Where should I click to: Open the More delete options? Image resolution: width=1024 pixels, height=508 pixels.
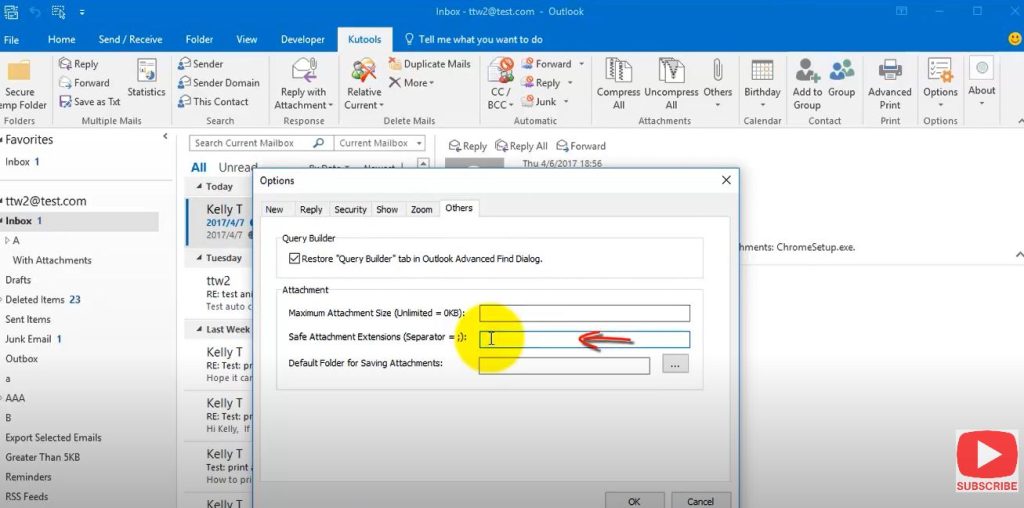point(411,83)
